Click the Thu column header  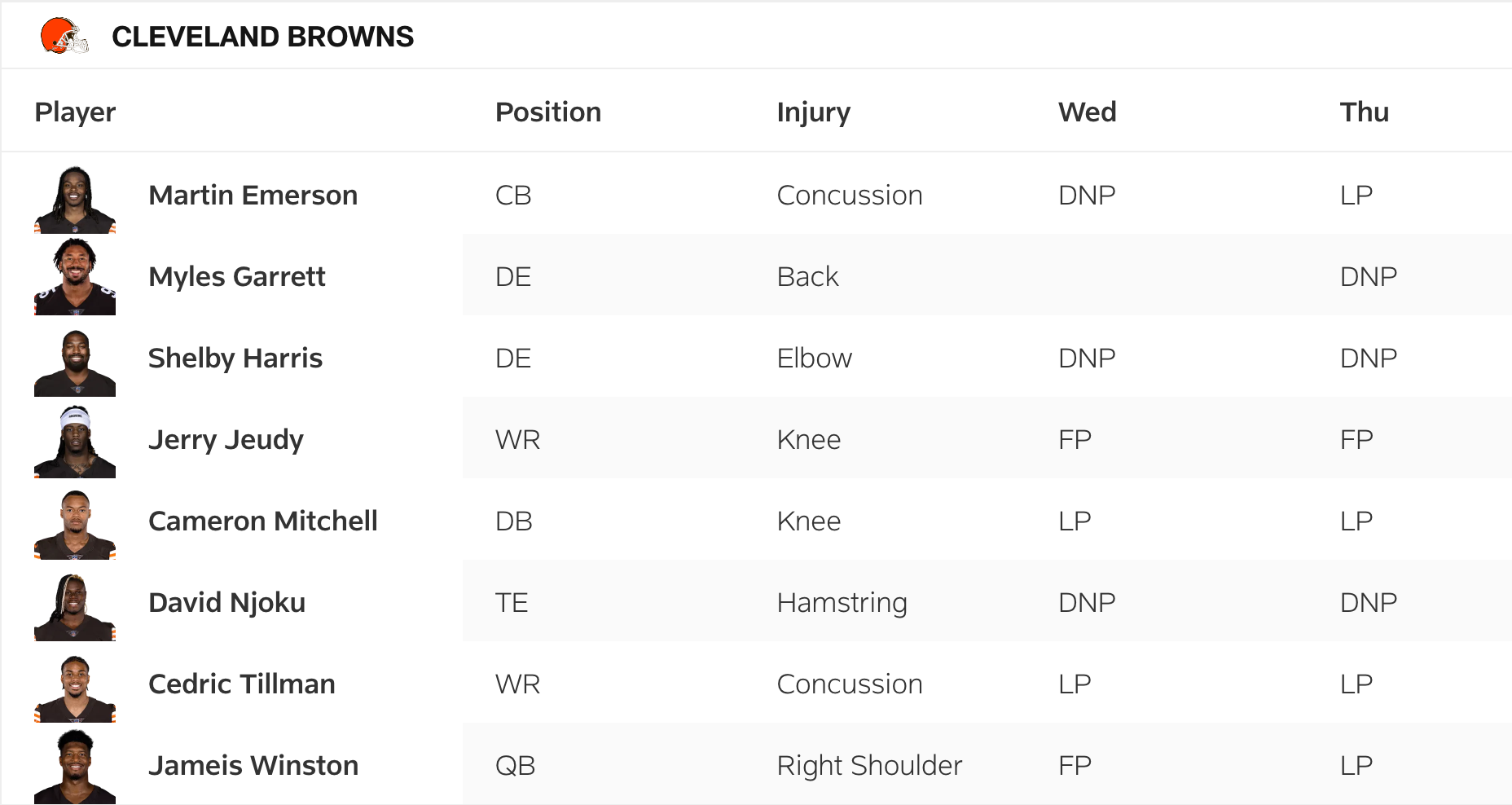(x=1364, y=112)
